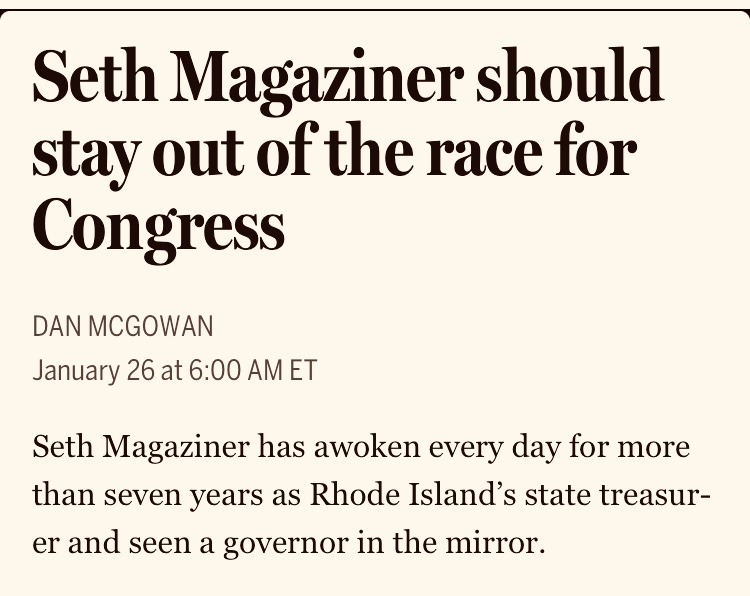The width and height of the screenshot is (750, 596).
Task: Click the word should in the headline
Action: (569, 76)
